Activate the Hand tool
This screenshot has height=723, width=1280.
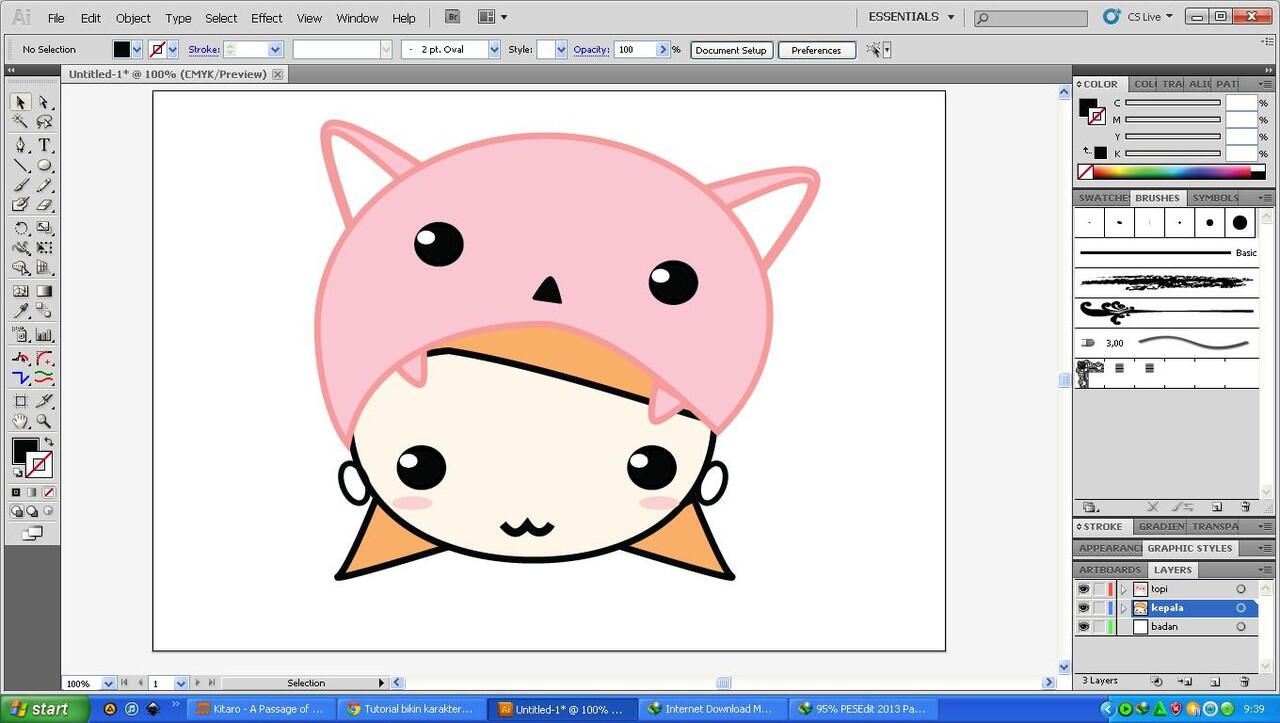click(21, 421)
